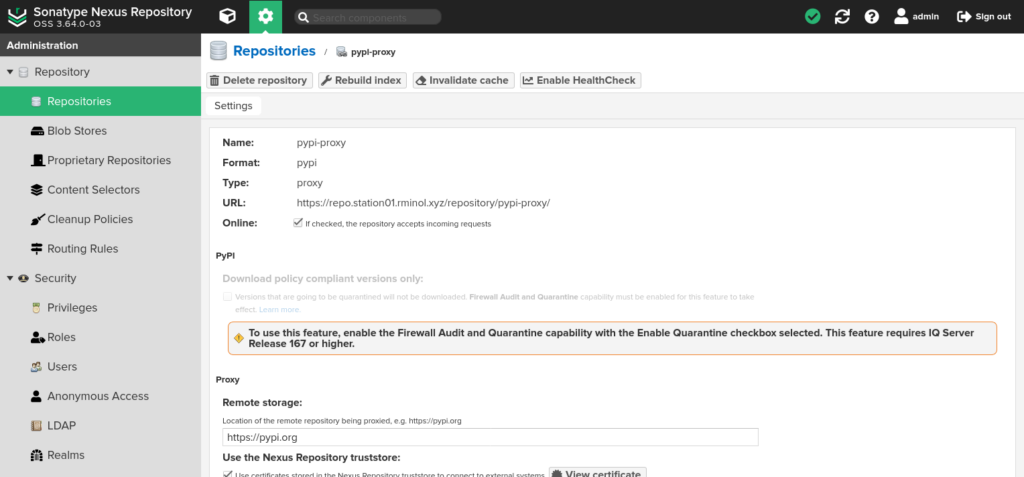Click the Remote storage URL field

[490, 437]
